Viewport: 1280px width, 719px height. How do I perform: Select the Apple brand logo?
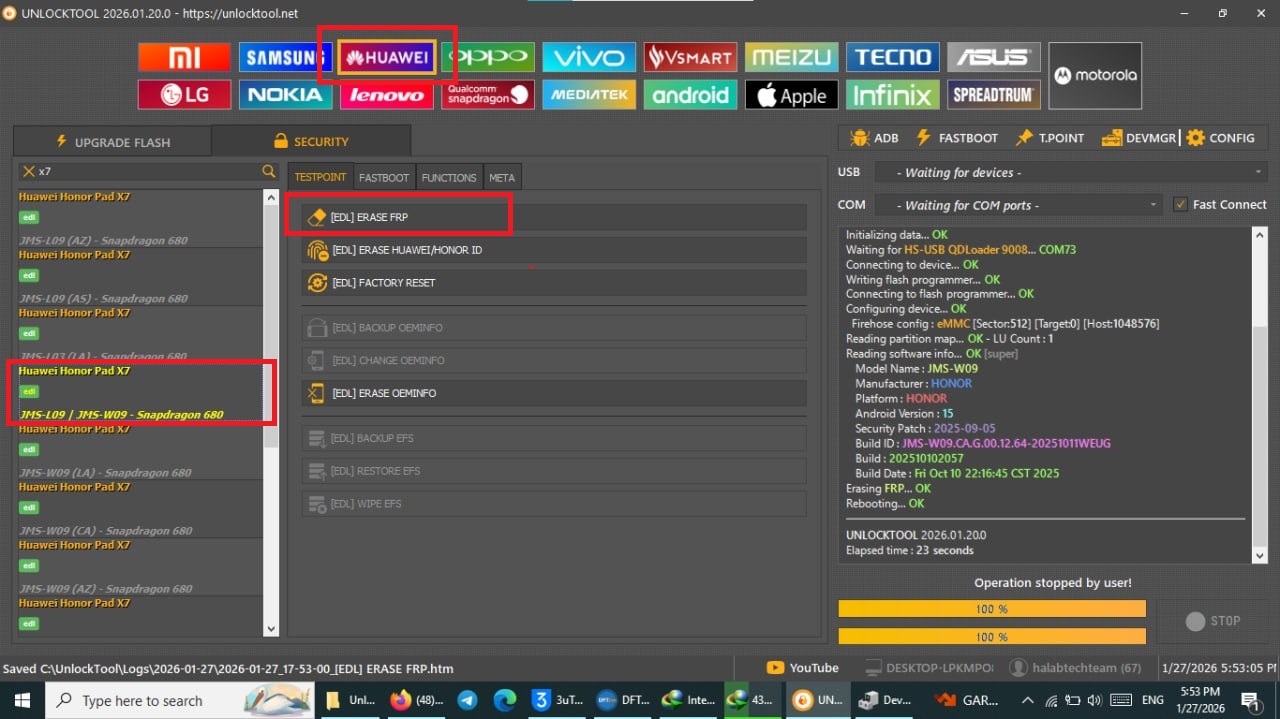(x=791, y=95)
